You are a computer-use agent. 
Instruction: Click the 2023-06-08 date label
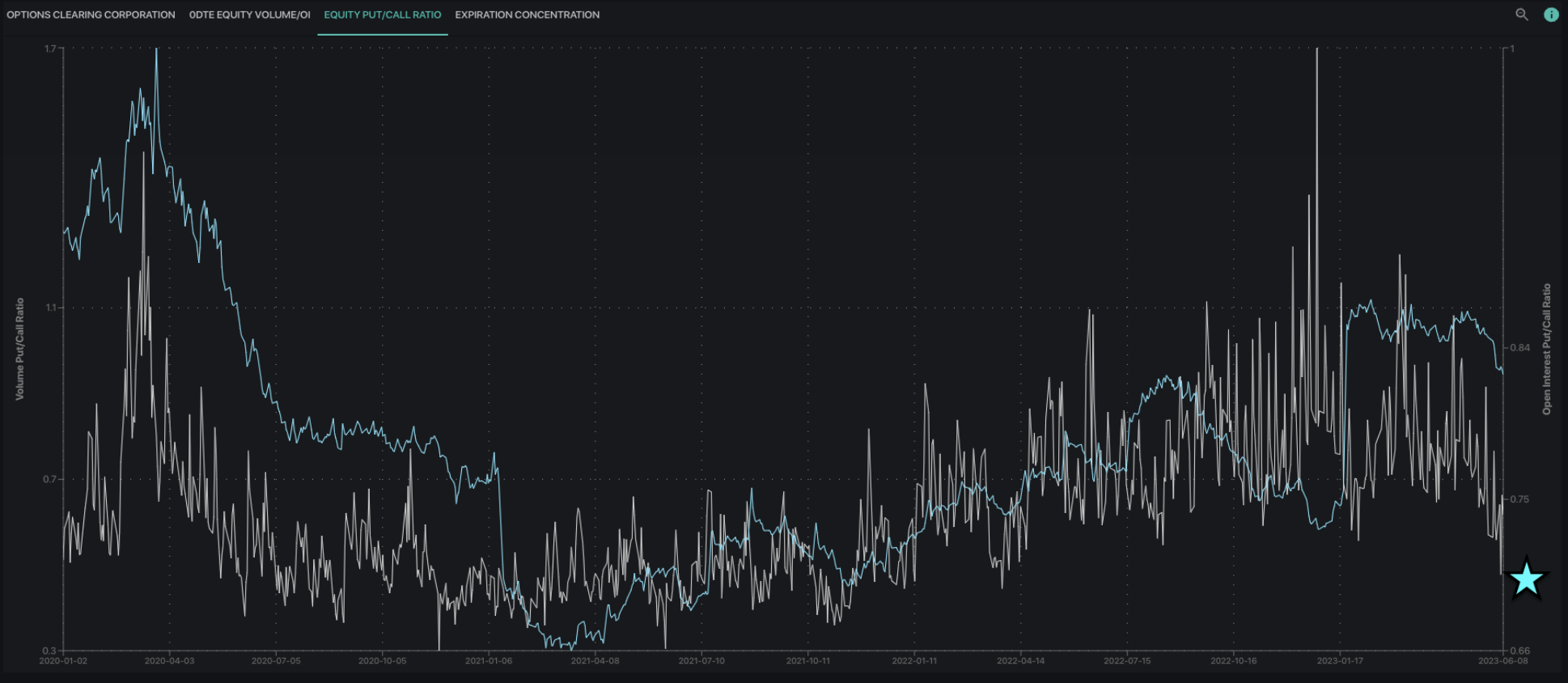pyautogui.click(x=1503, y=661)
